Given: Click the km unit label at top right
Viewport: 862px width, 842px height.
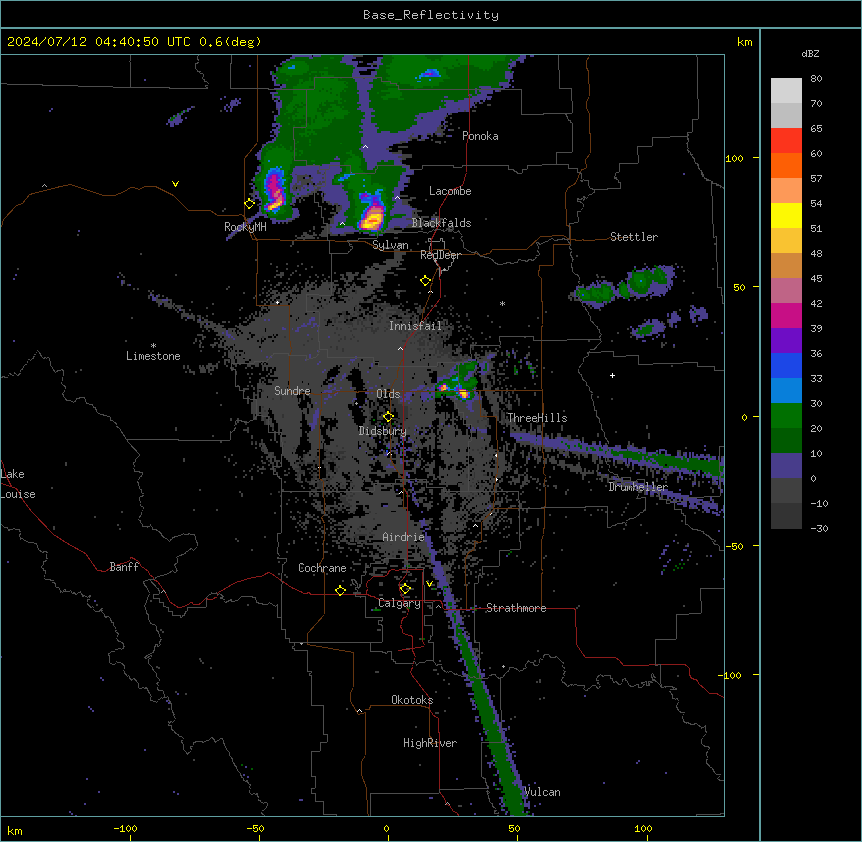Looking at the screenshot, I should tap(744, 42).
